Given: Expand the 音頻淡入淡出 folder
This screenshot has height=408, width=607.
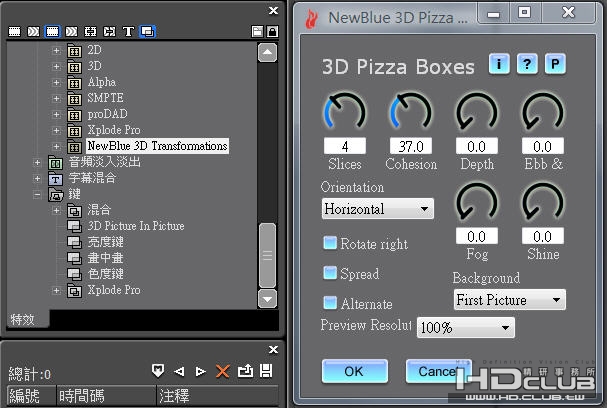Looking at the screenshot, I should pyautogui.click(x=37, y=163).
